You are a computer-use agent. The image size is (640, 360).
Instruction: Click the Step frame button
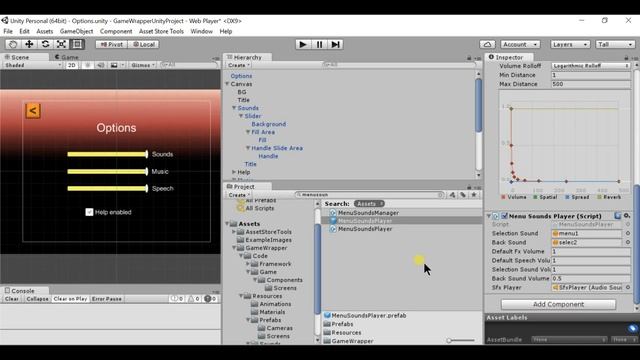[x=335, y=44]
